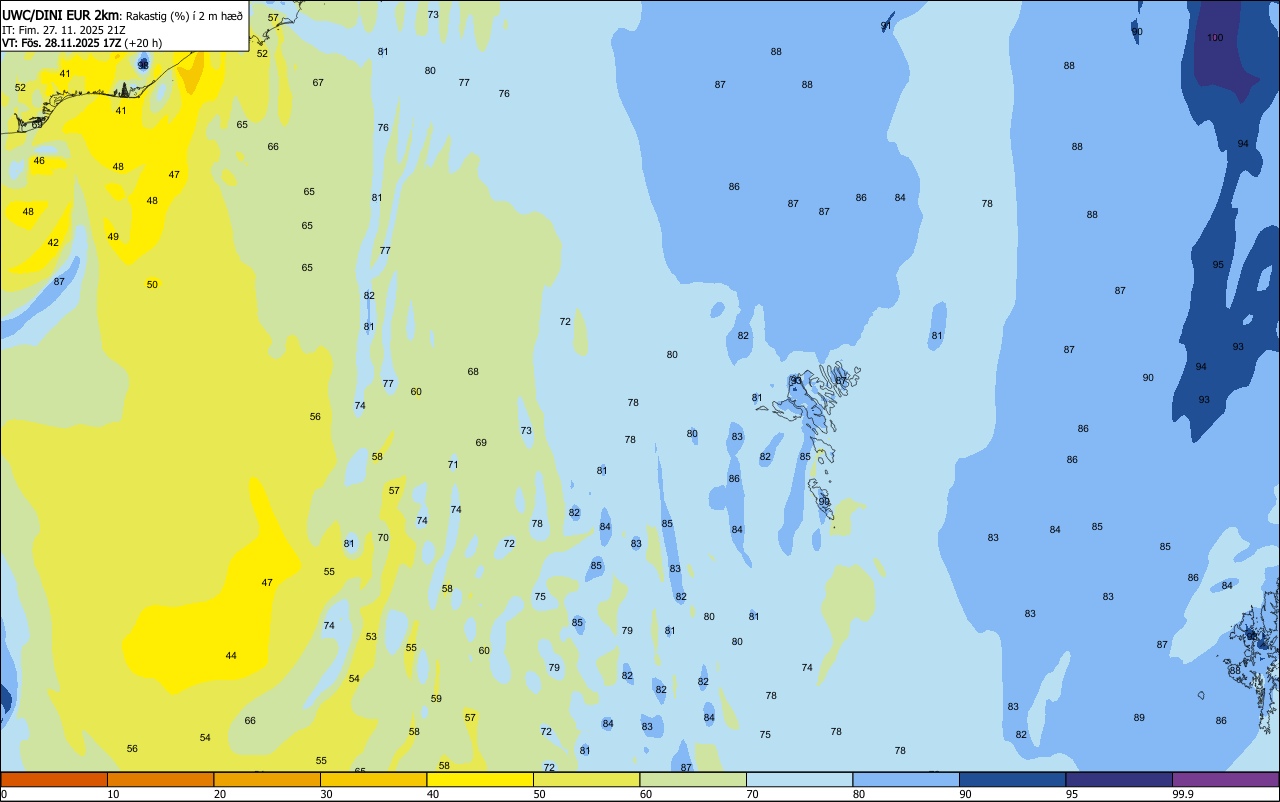Select the 'IT: Fim. 27. 11. 2025 21Z' line

click(63, 30)
